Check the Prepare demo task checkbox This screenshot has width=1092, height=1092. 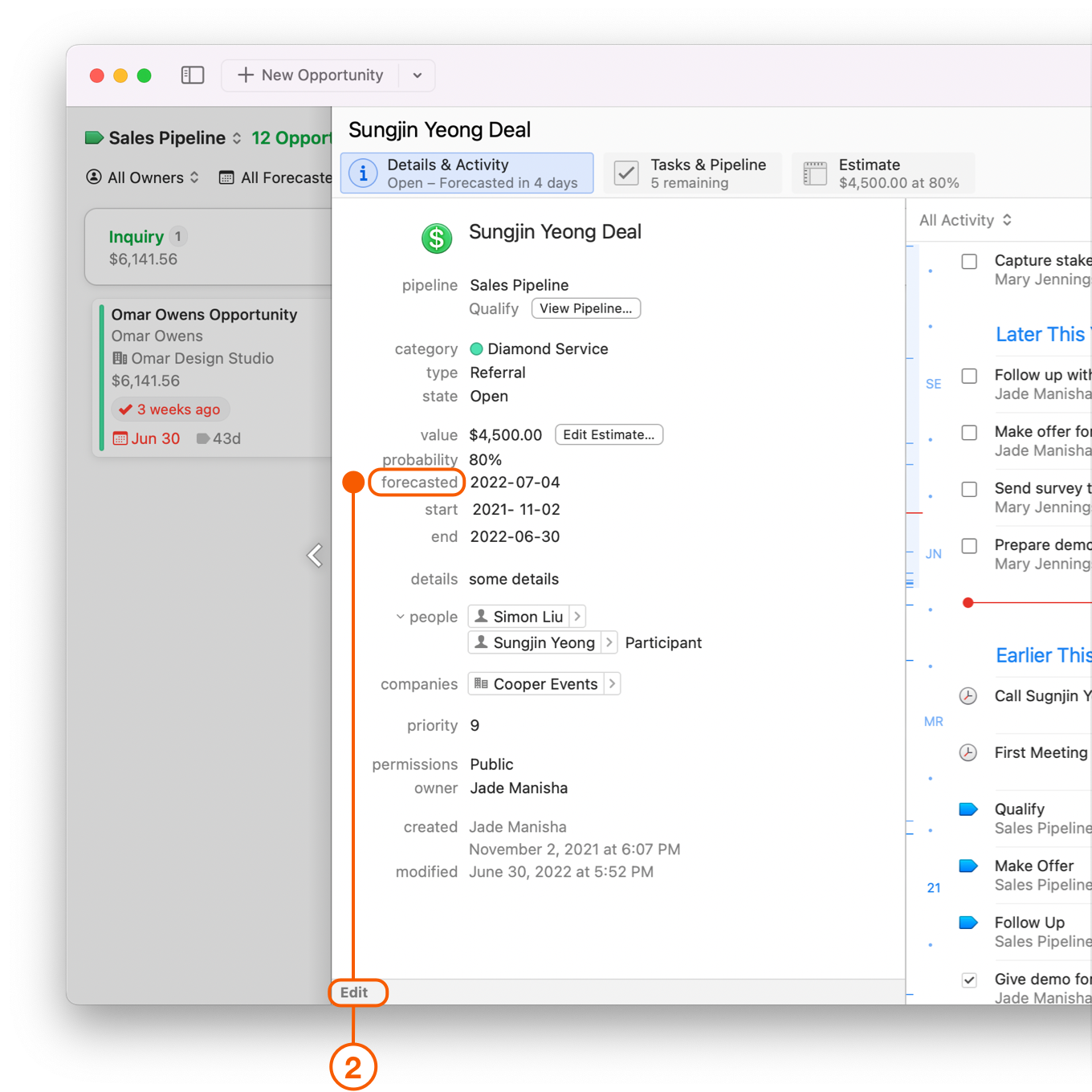click(x=969, y=546)
